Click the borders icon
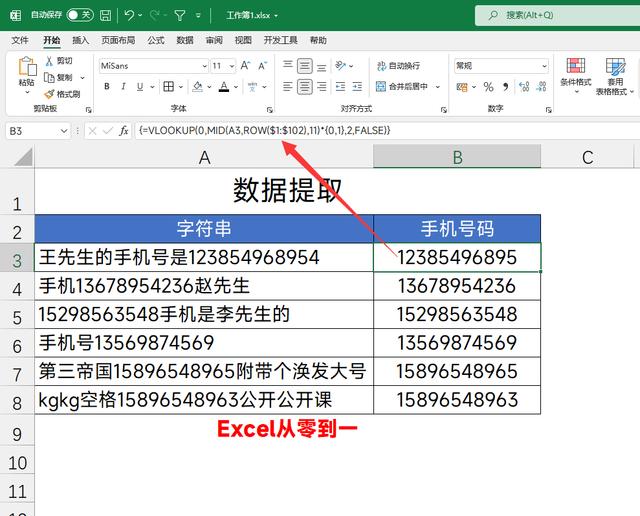The height and width of the screenshot is (516, 640). 169,87
